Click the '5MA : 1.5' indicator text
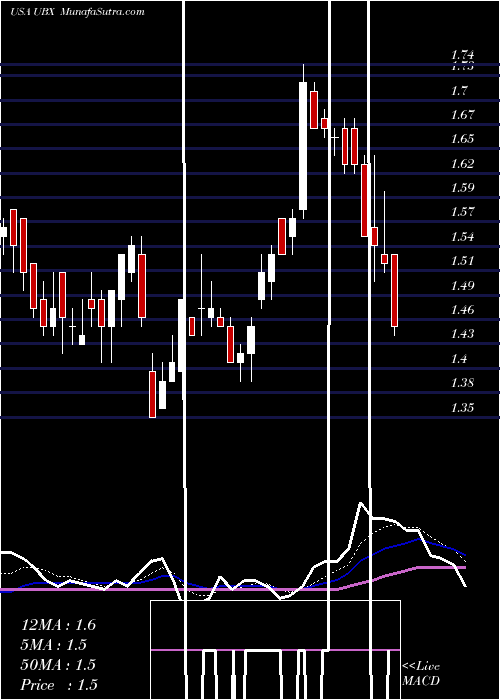Viewport: 500px width, 700px height. 54,645
